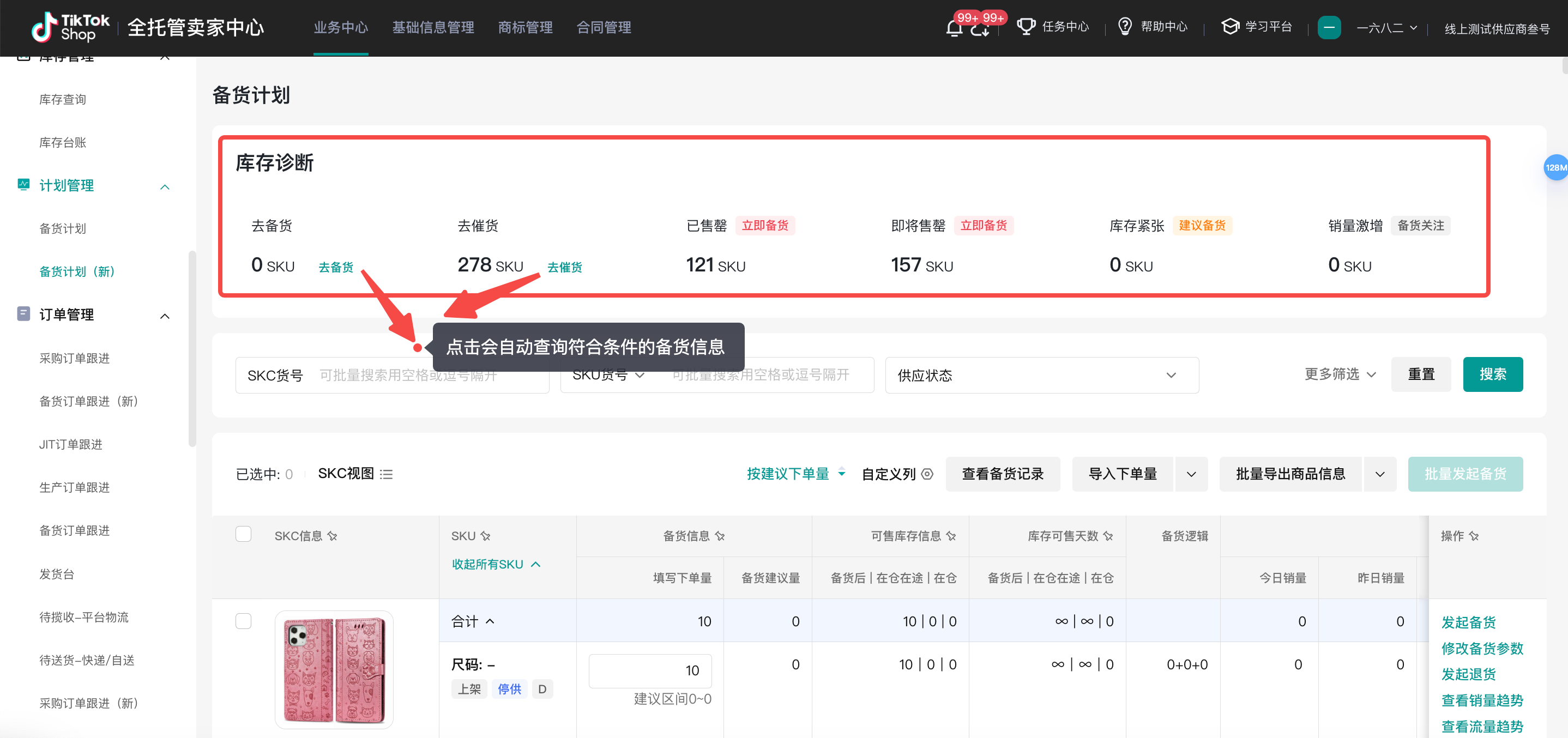The image size is (1568, 738).
Task: Pin the 可售库存信息 column
Action: pyautogui.click(x=951, y=536)
